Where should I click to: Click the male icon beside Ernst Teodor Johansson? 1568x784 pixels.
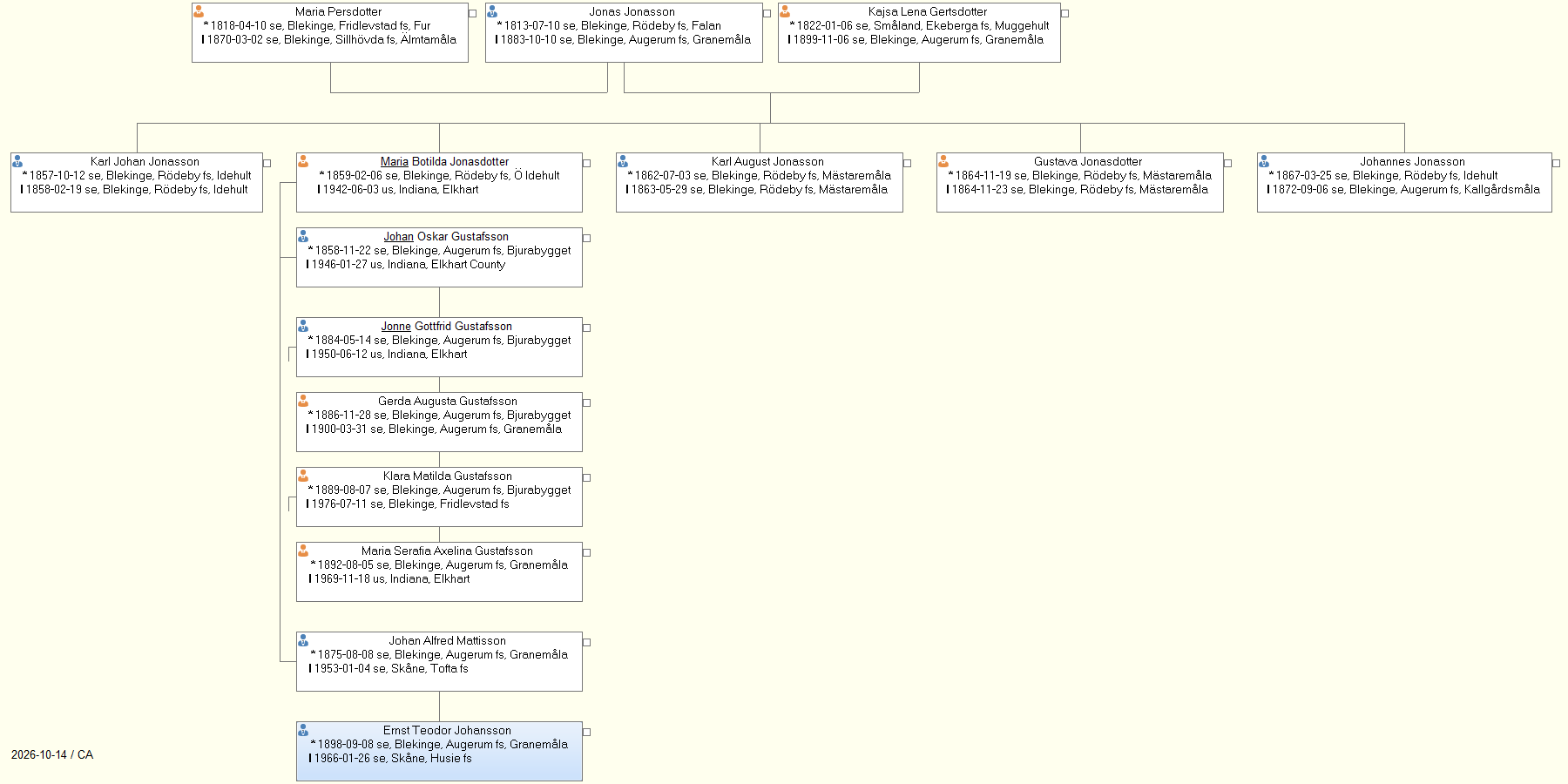coord(303,730)
